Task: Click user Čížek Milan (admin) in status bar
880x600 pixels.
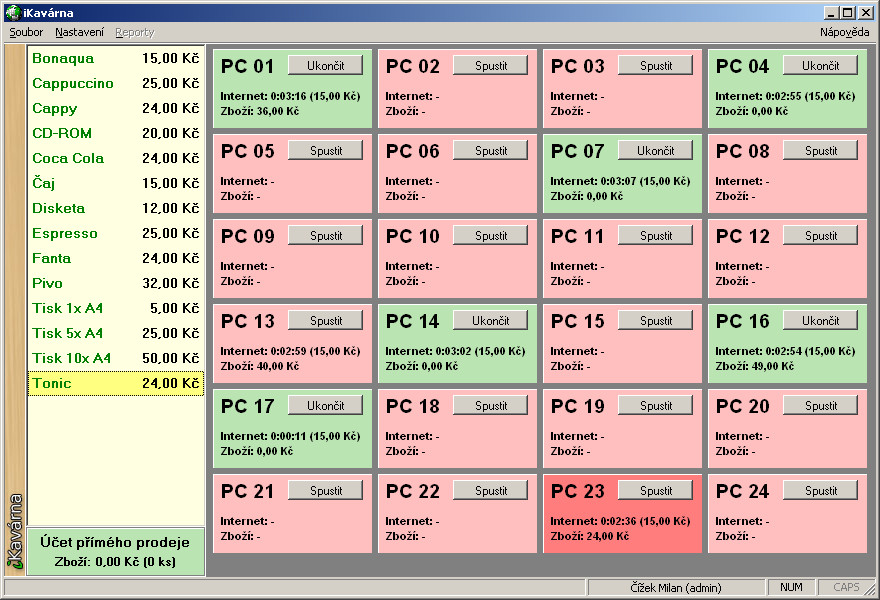Action: tap(676, 588)
